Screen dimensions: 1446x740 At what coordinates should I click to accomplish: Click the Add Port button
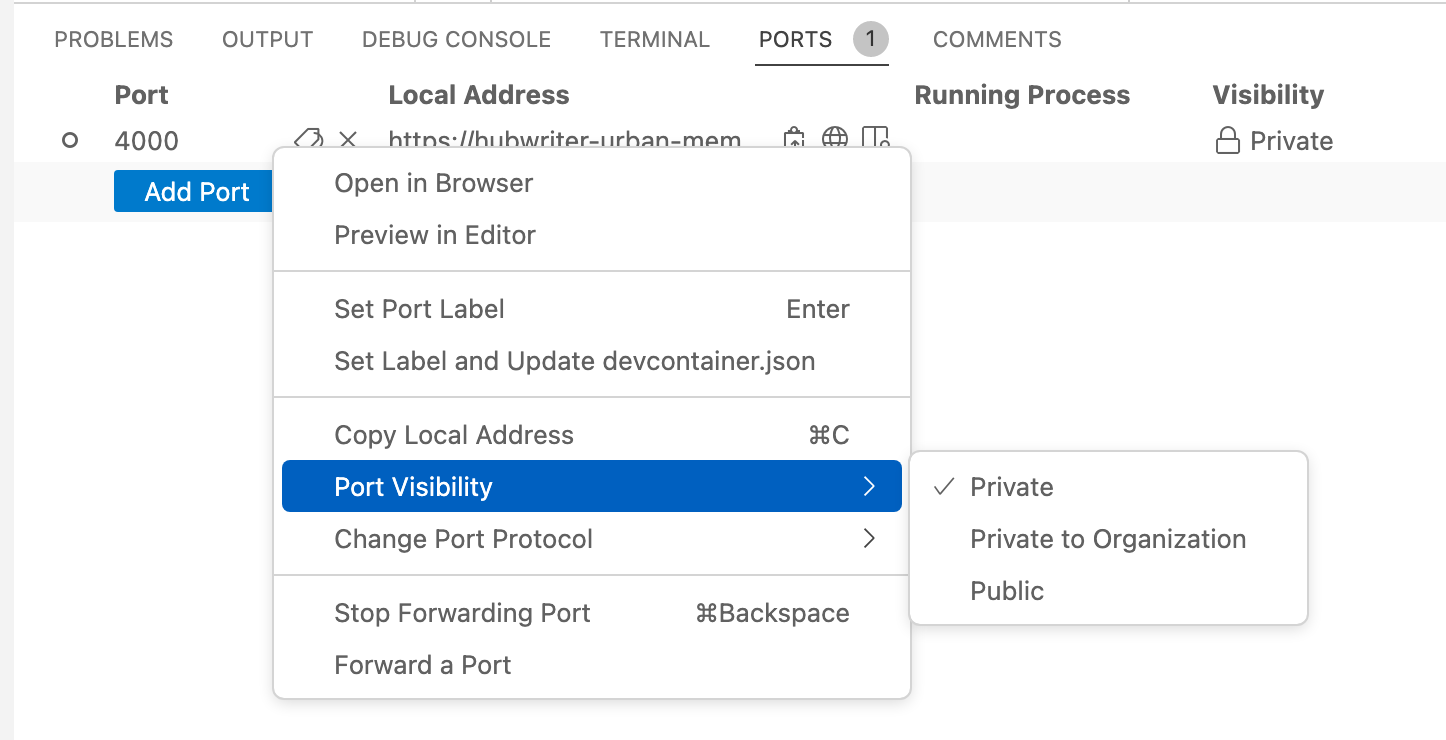[x=193, y=191]
